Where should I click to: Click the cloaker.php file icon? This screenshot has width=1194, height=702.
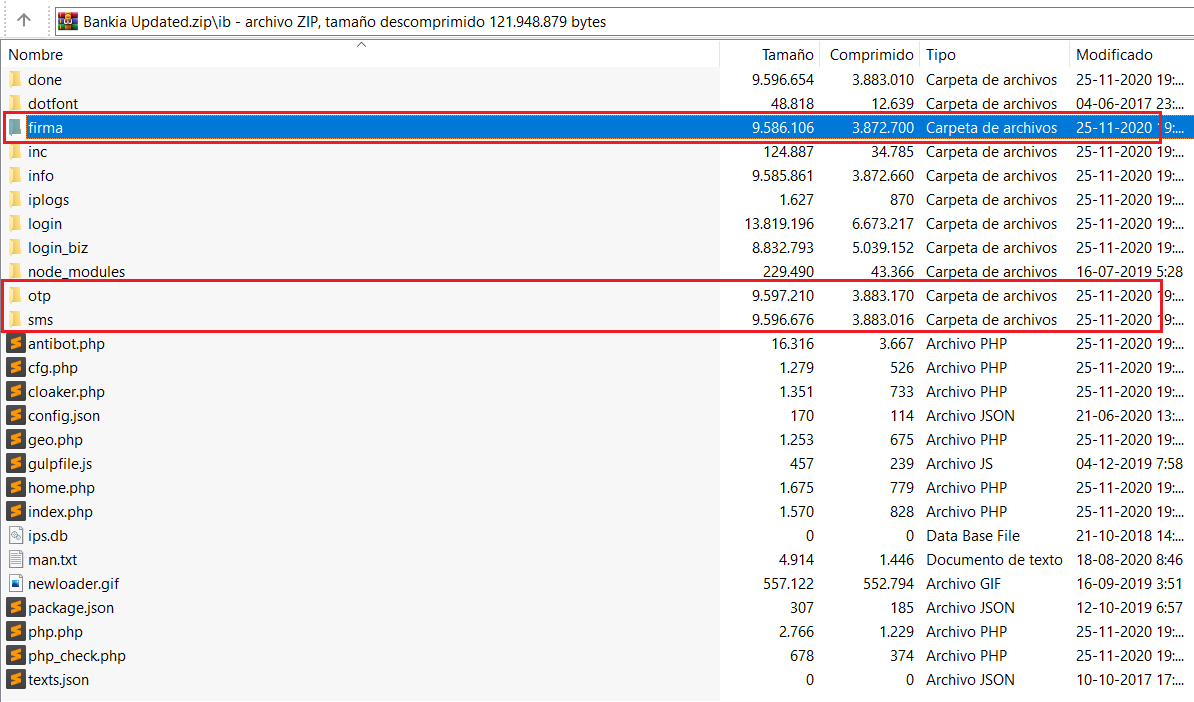click(15, 391)
